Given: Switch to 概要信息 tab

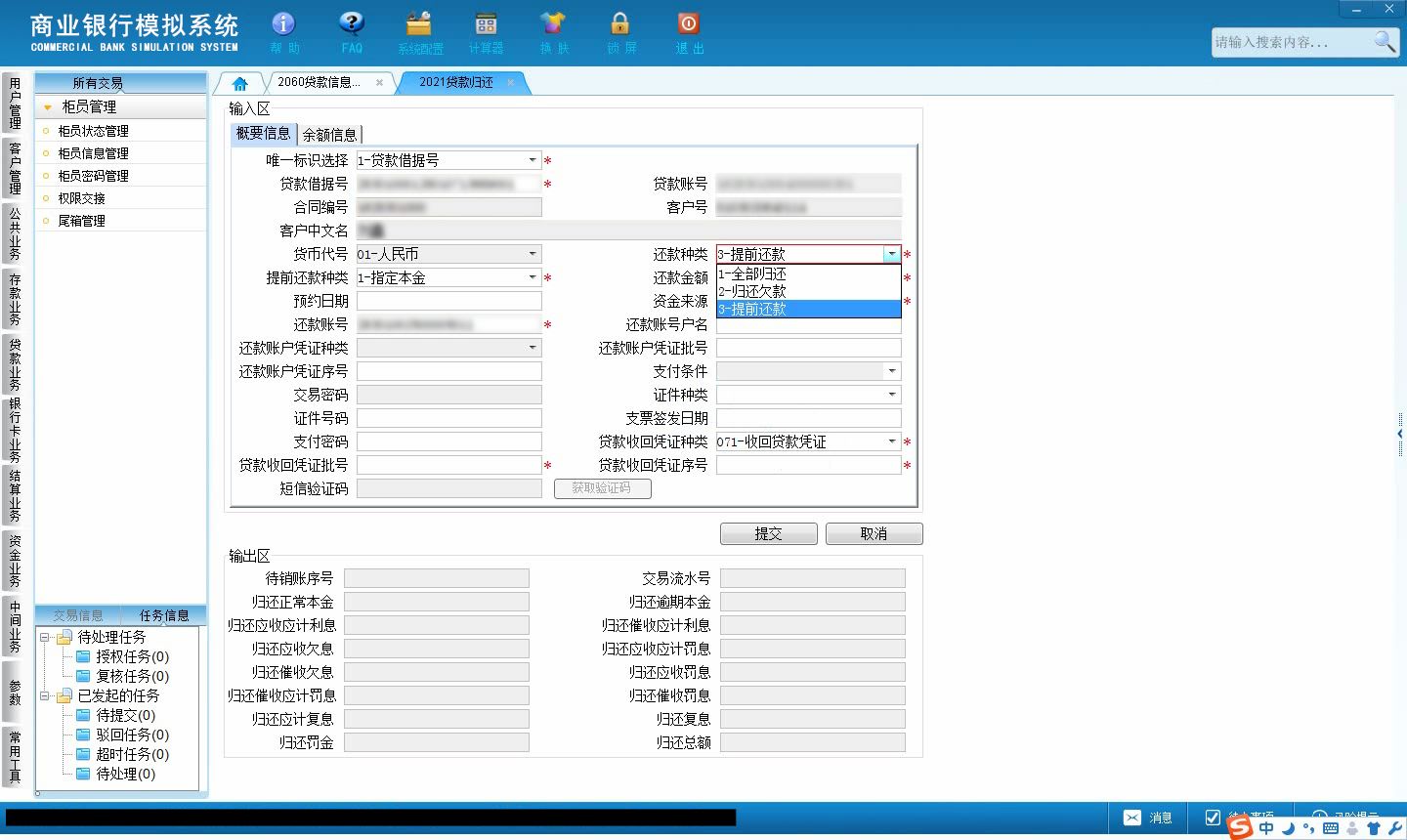Looking at the screenshot, I should coord(264,134).
